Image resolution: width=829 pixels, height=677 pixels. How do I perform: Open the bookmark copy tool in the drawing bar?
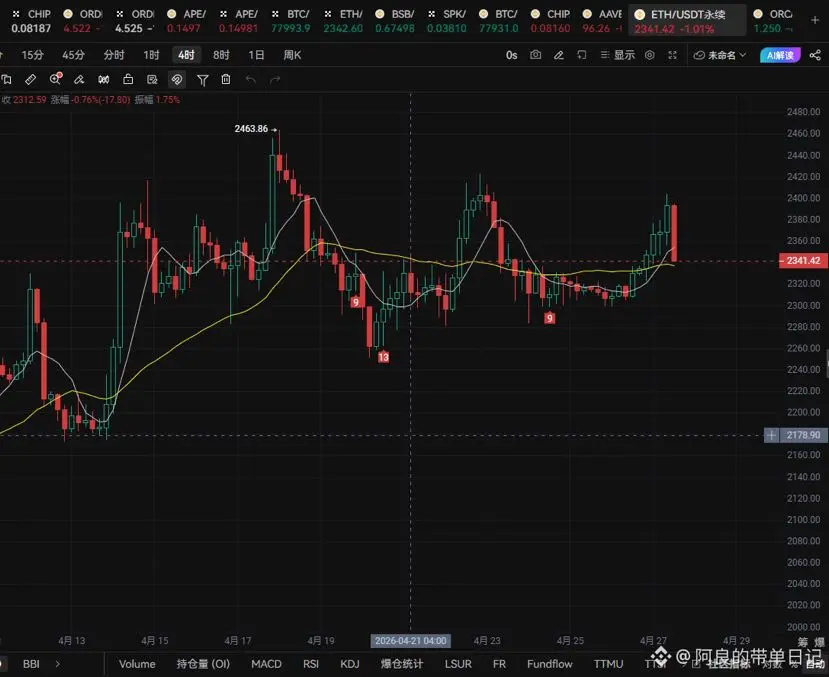pos(6,80)
